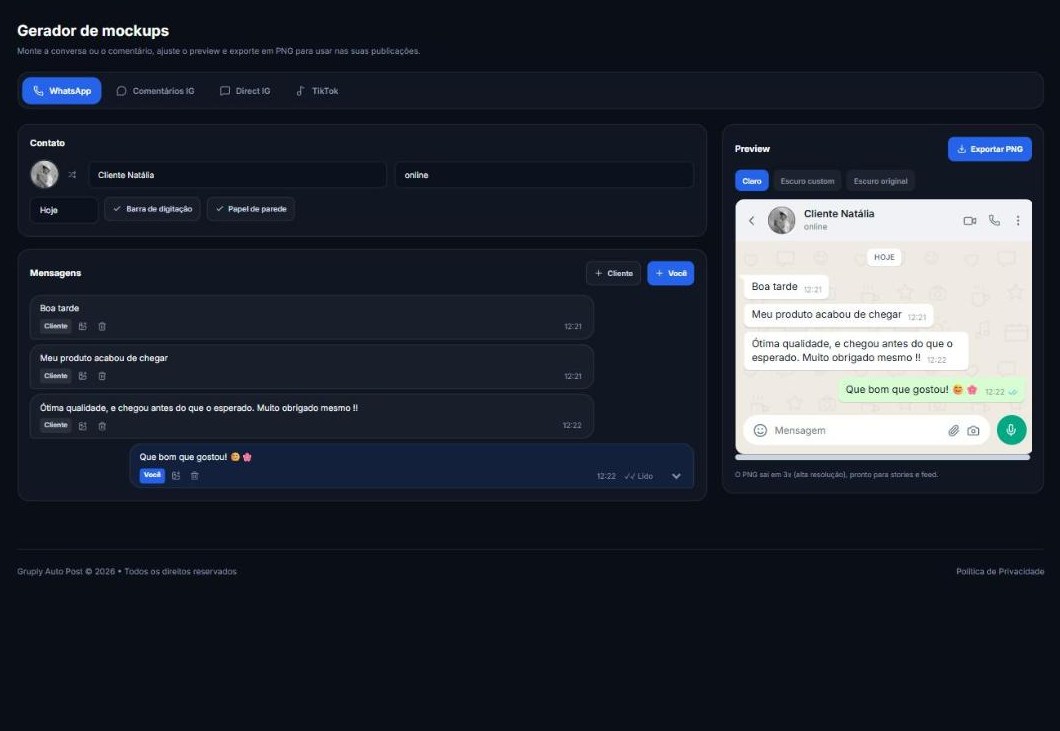Click image icon on 'Meu produto acabou de chegar'
This screenshot has height=731, width=1060.
click(82, 376)
